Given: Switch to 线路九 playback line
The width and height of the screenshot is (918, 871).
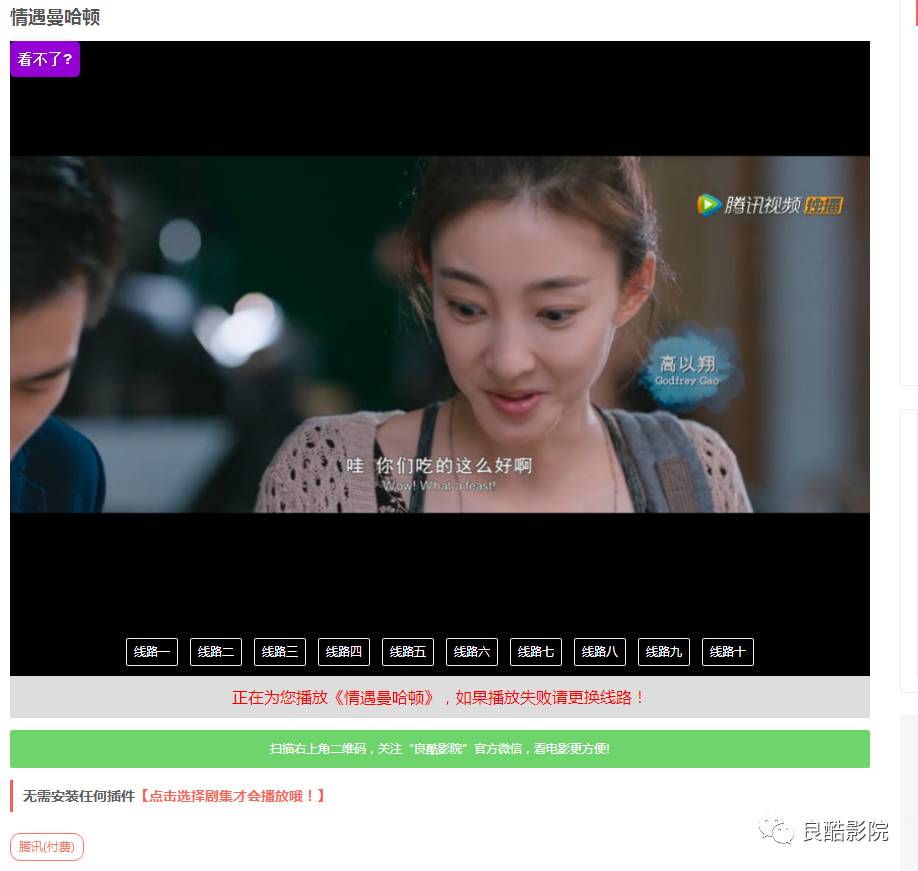Looking at the screenshot, I should click(x=664, y=651).
